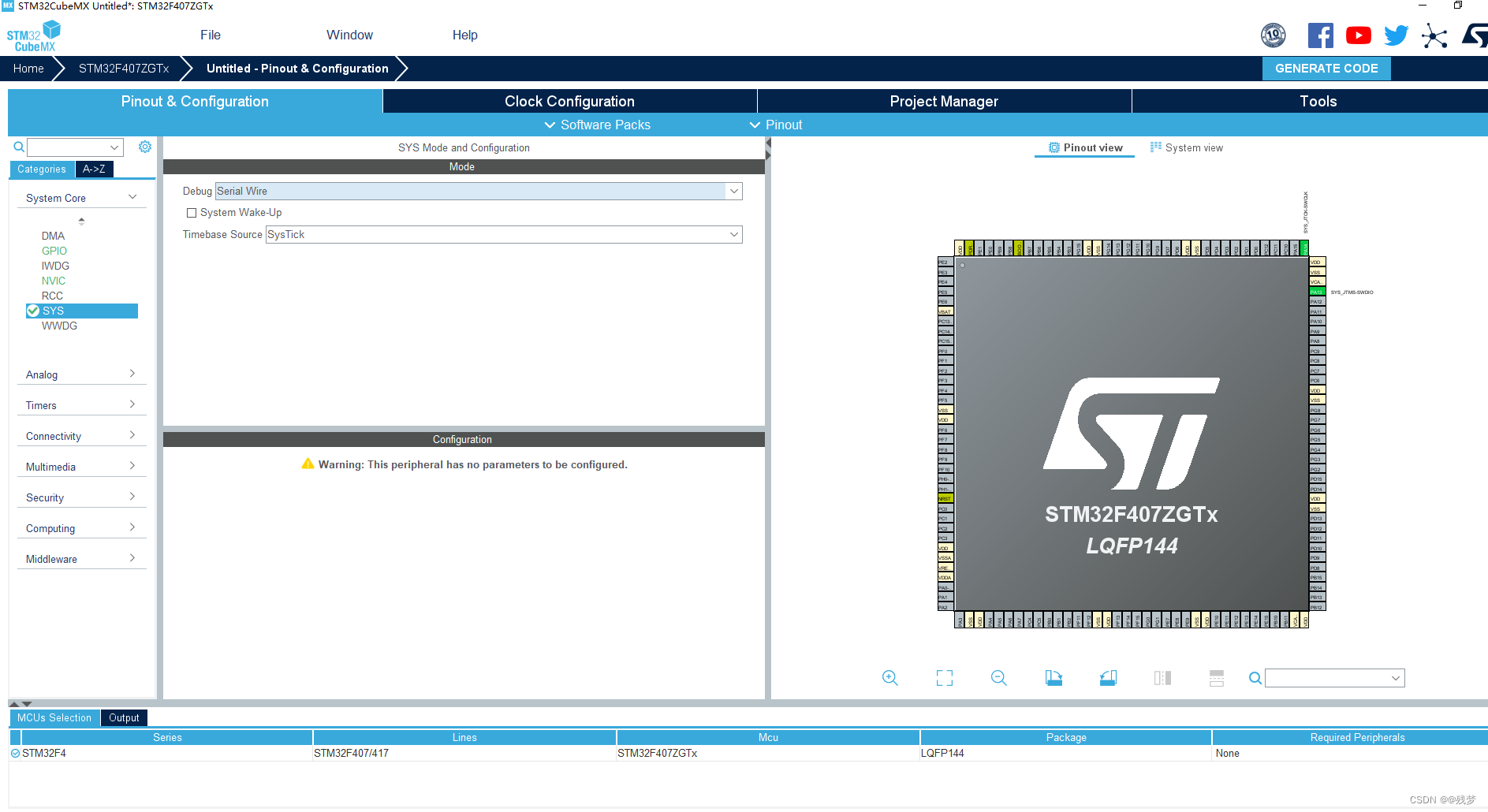The height and width of the screenshot is (812, 1488).
Task: Click the YouTube icon in the header
Action: tap(1358, 35)
